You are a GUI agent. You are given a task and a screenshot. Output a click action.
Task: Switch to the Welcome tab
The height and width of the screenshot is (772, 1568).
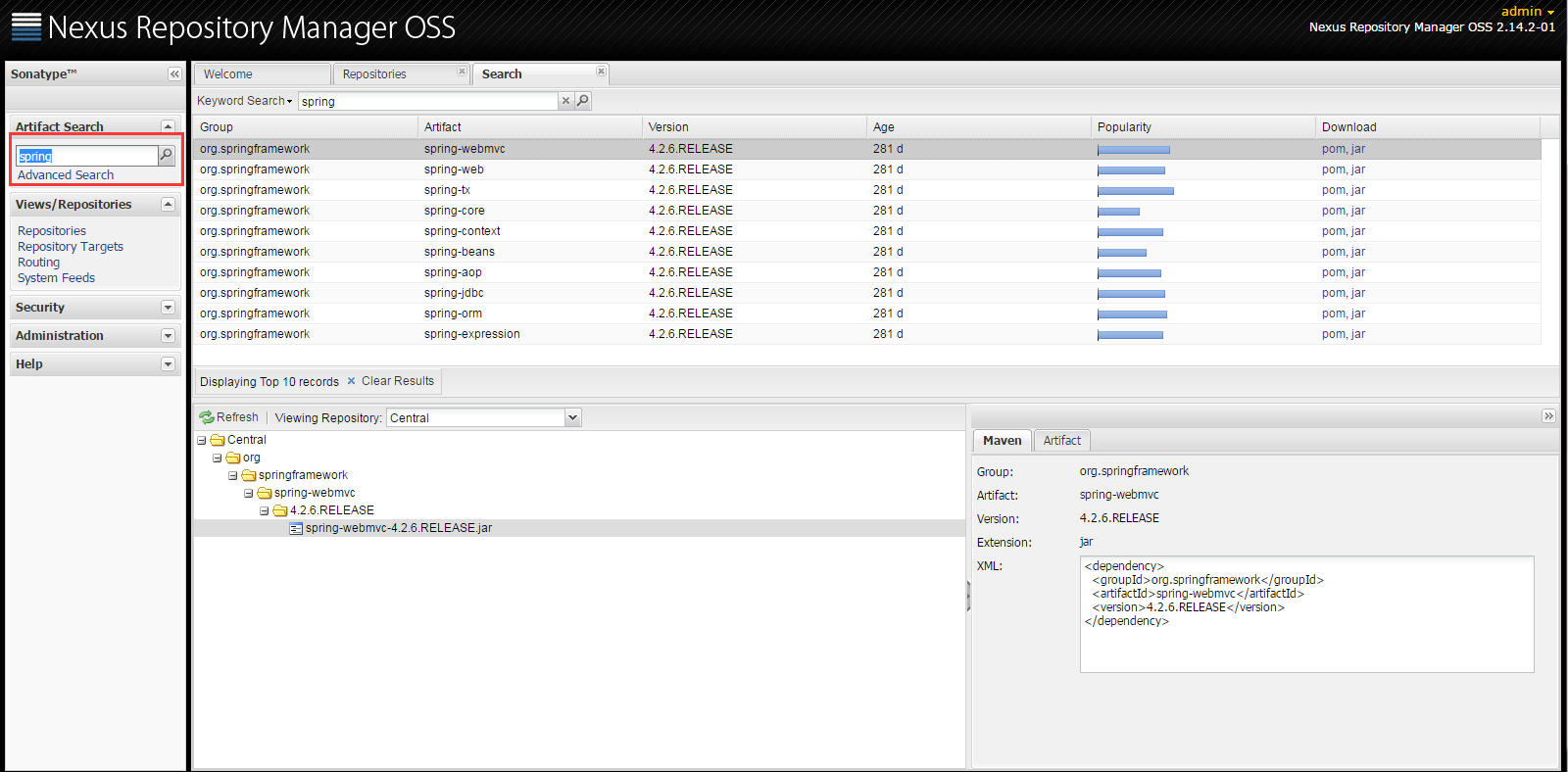click(262, 74)
